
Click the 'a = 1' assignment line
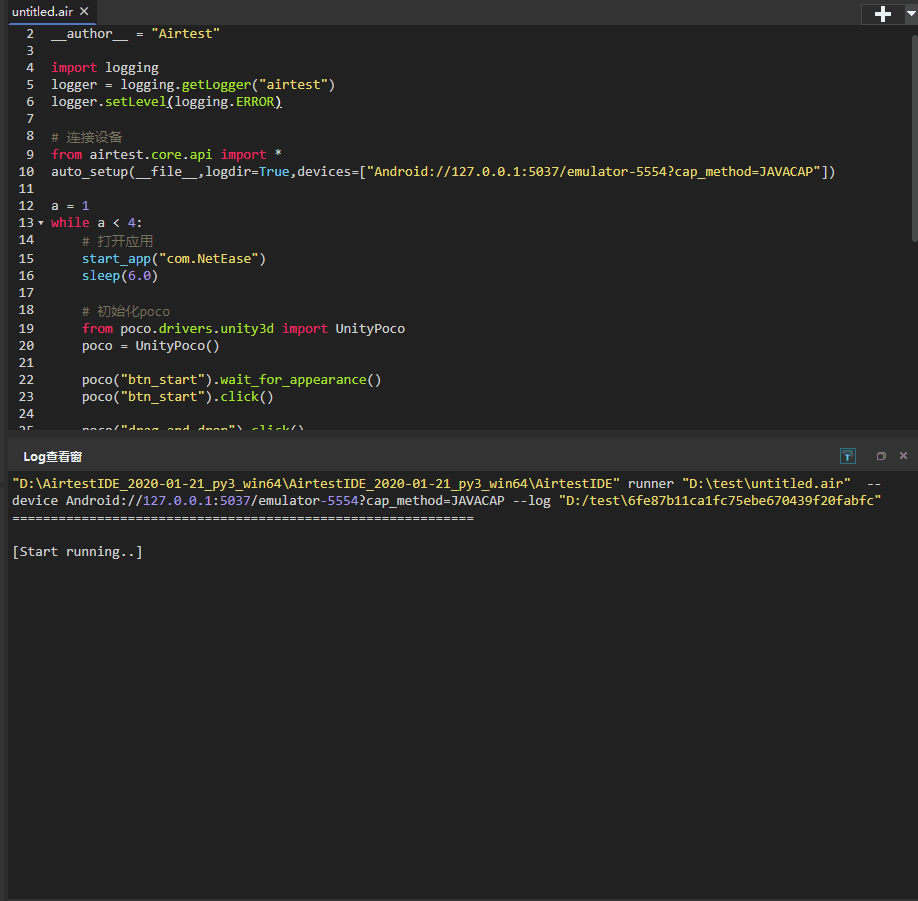(70, 206)
